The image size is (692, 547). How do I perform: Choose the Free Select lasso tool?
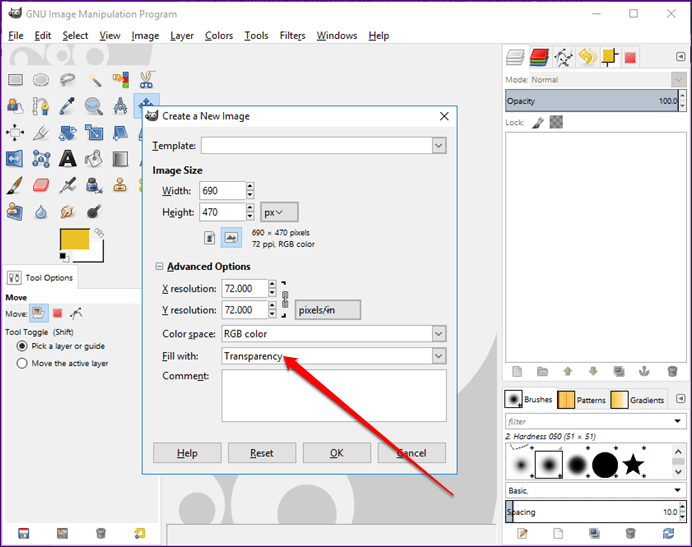tap(67, 80)
